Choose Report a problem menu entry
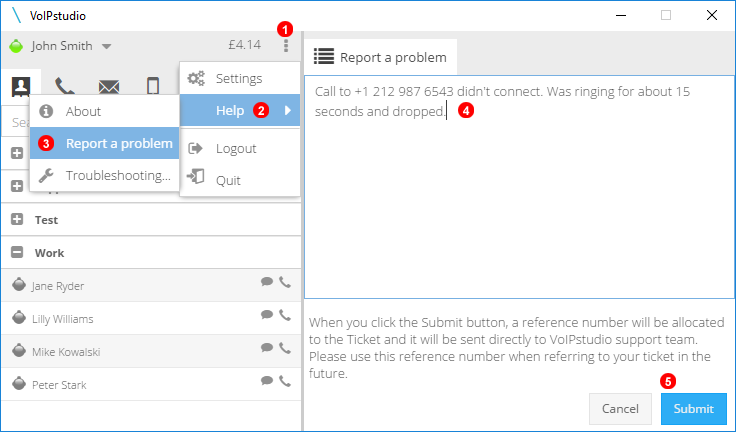Screen dimensions: 736x432 (104, 143)
